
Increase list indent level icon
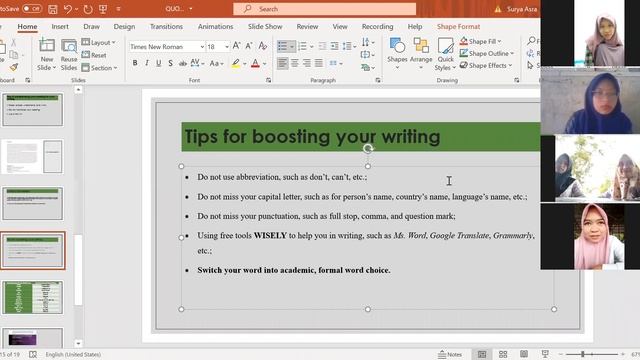pos(334,46)
